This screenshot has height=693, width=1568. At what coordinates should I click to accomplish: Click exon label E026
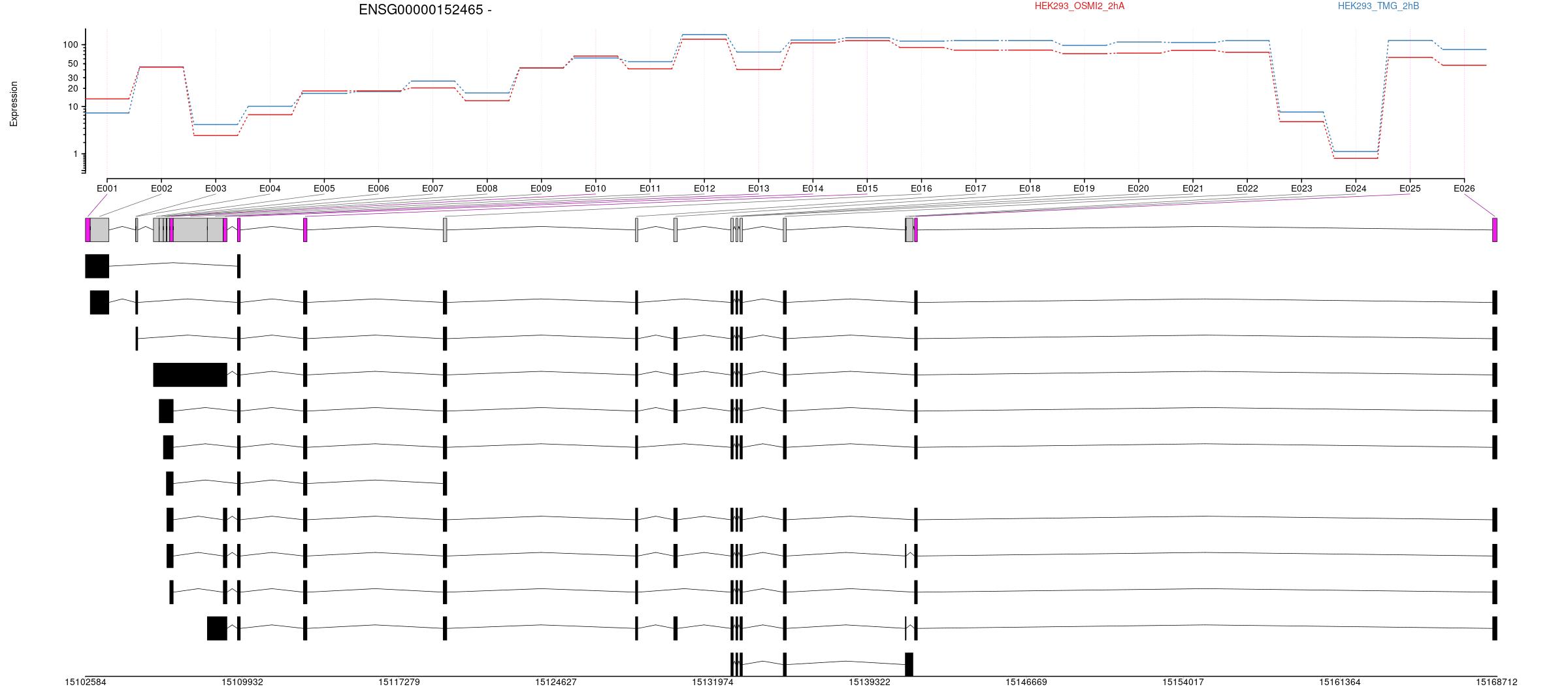pyautogui.click(x=1464, y=189)
